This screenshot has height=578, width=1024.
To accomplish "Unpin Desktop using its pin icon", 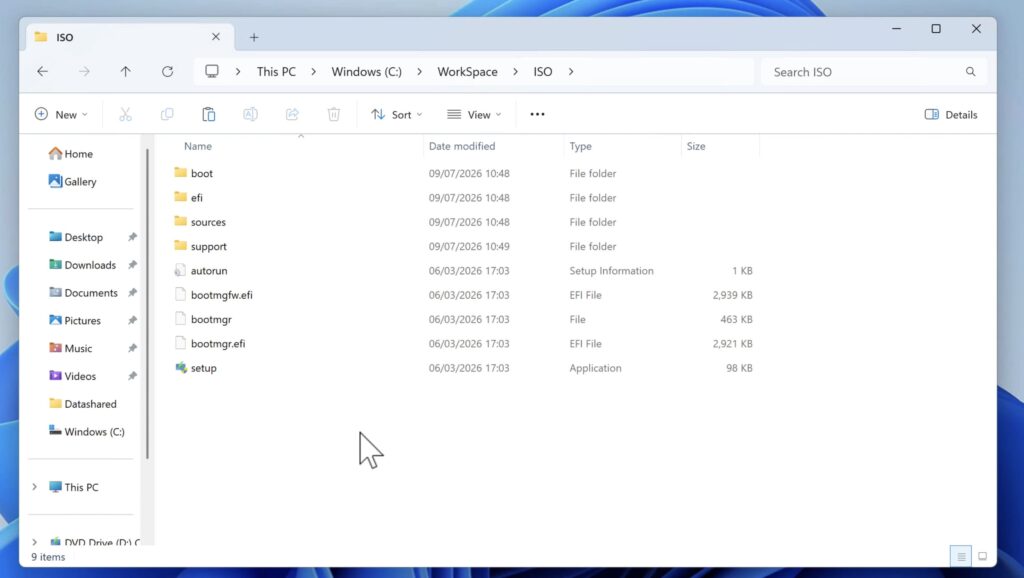I will 133,237.
